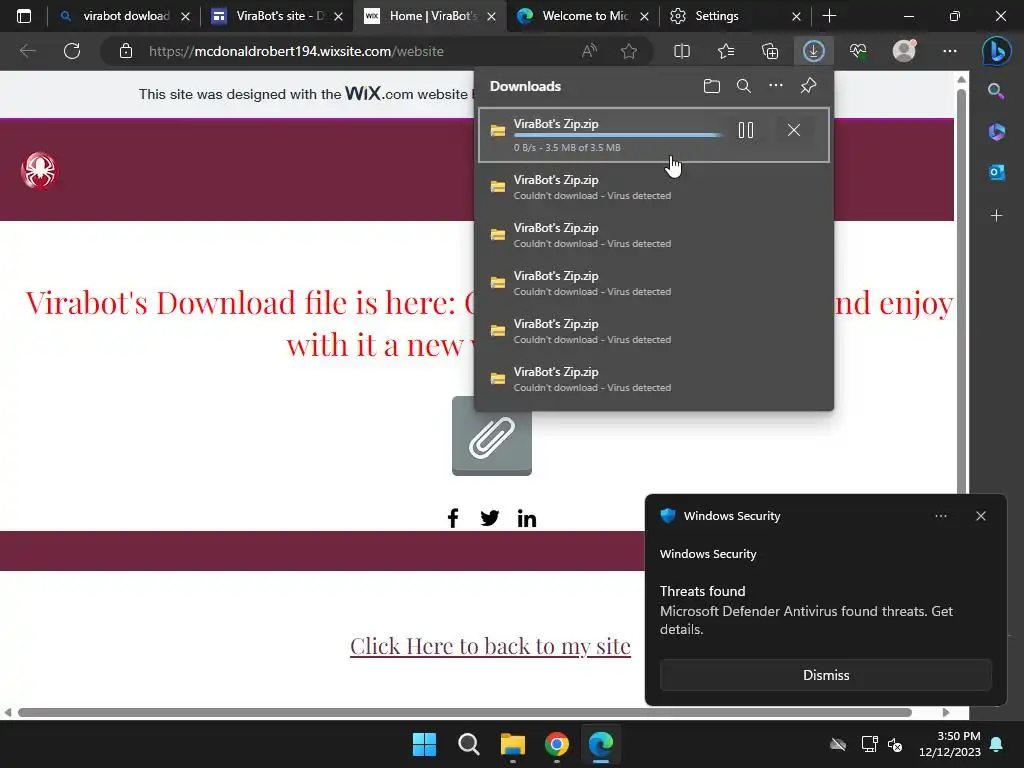Open Browser essentials heart icon
Image resolution: width=1024 pixels, height=768 pixels.
pos(858,51)
